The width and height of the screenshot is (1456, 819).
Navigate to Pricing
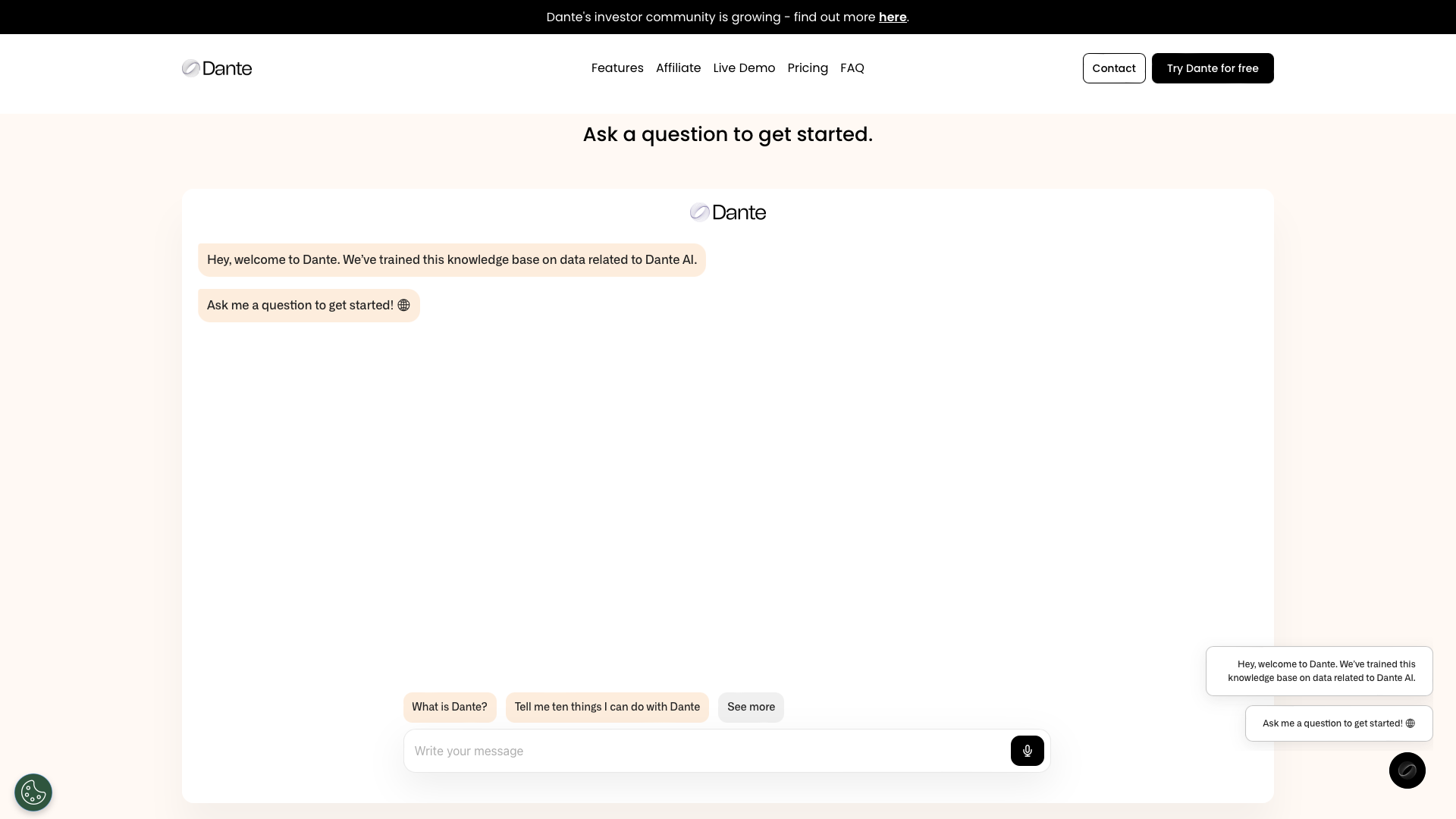(808, 68)
